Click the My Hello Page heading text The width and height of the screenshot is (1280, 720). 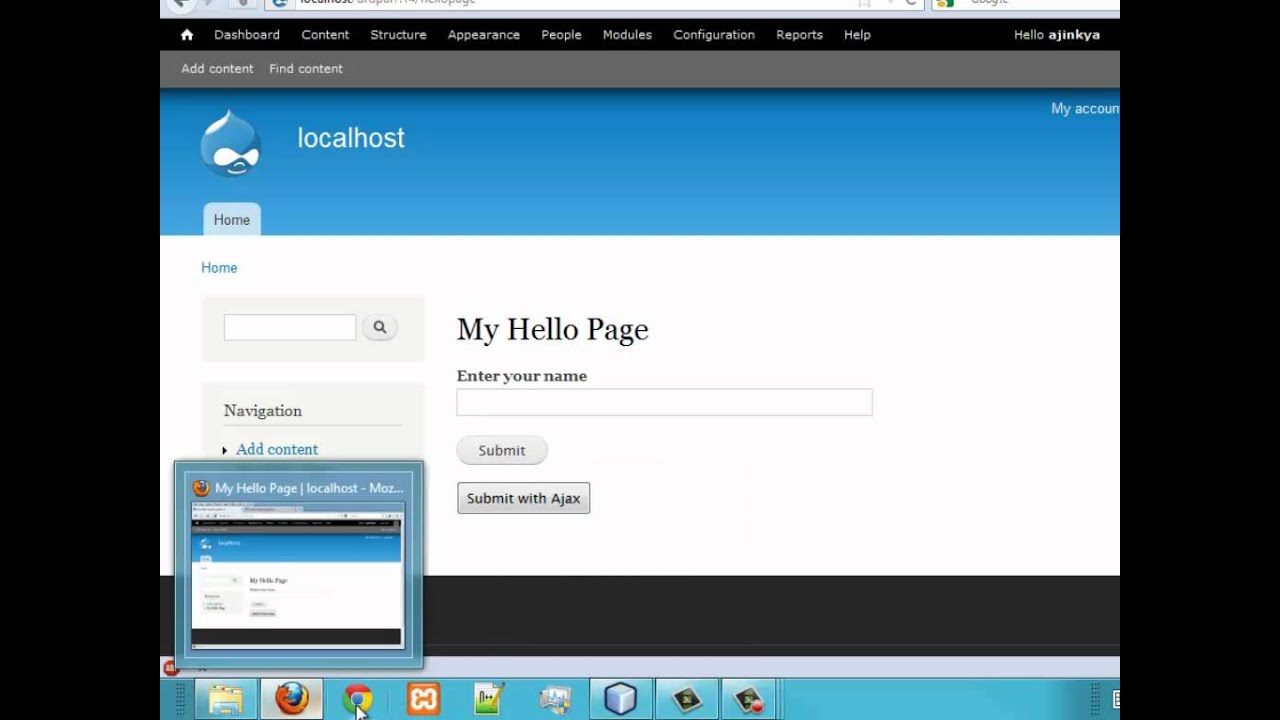pyautogui.click(x=553, y=330)
